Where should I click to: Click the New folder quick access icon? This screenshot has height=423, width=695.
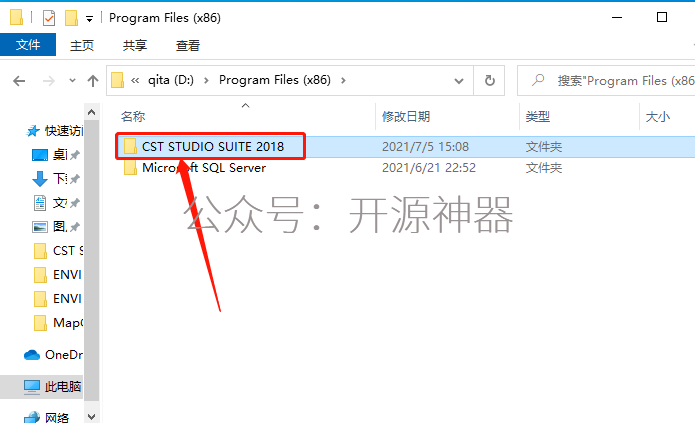(x=71, y=18)
